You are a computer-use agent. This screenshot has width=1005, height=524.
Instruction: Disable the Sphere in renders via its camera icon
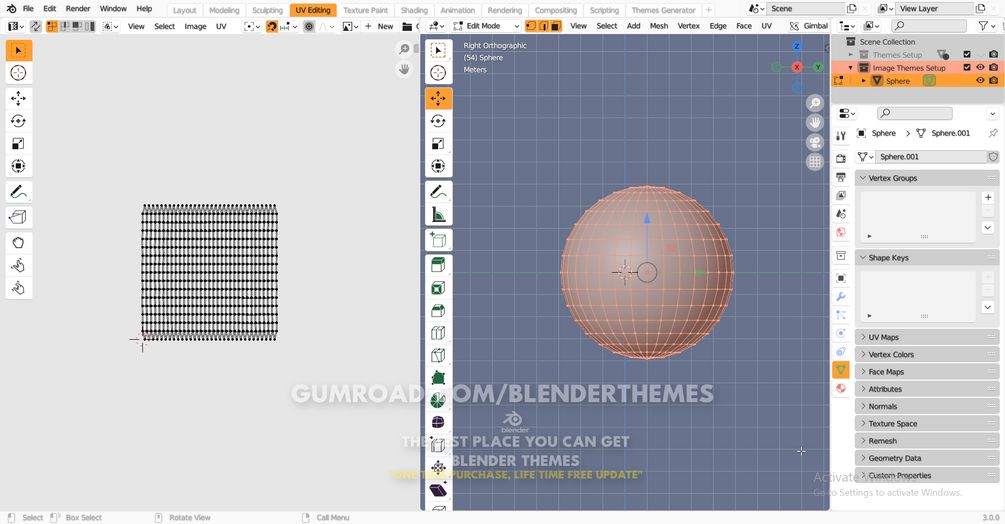pyautogui.click(x=993, y=81)
